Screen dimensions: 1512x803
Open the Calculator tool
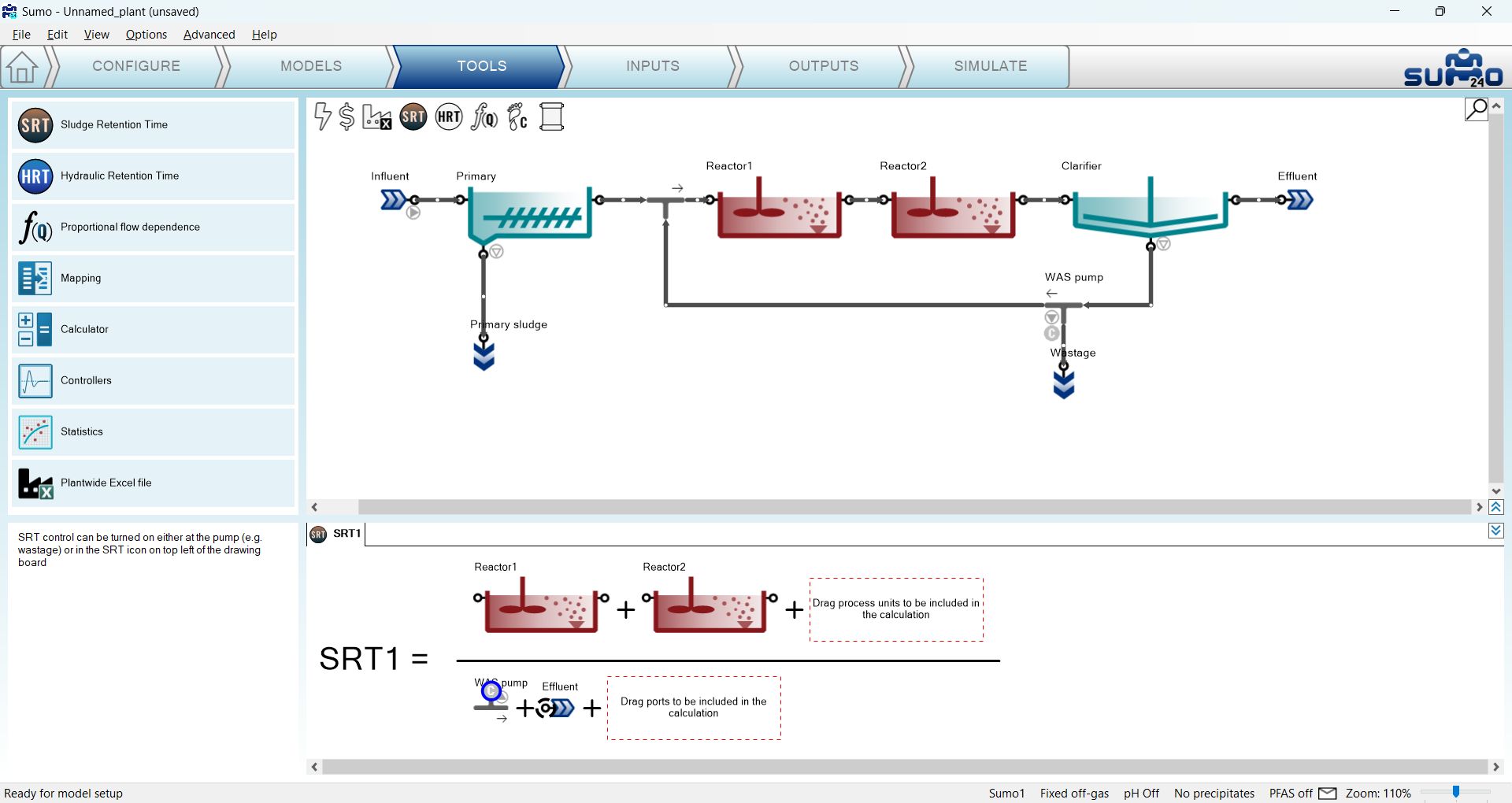pos(154,329)
